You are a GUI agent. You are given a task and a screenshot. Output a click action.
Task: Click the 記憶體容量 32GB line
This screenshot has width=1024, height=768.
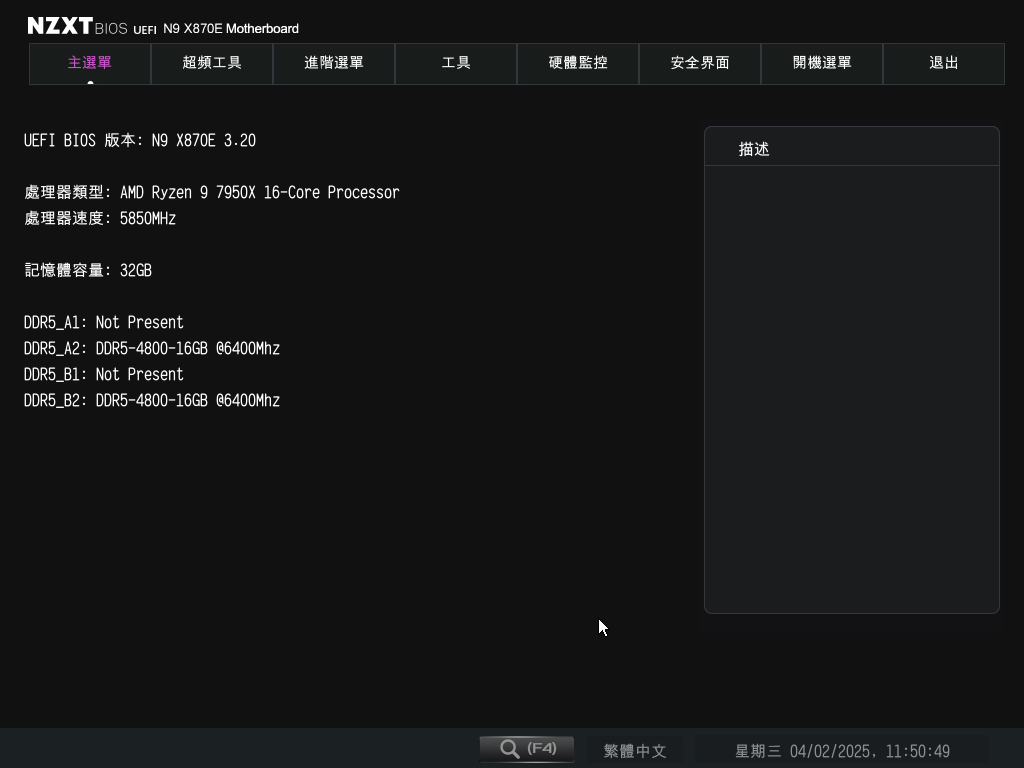(x=88, y=270)
